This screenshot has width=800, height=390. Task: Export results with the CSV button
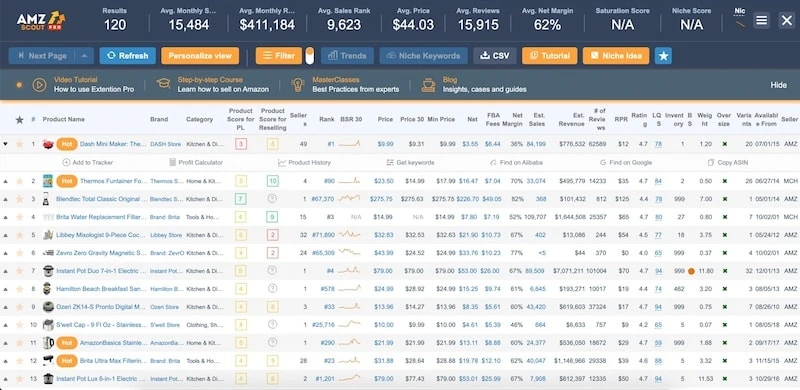(x=495, y=56)
